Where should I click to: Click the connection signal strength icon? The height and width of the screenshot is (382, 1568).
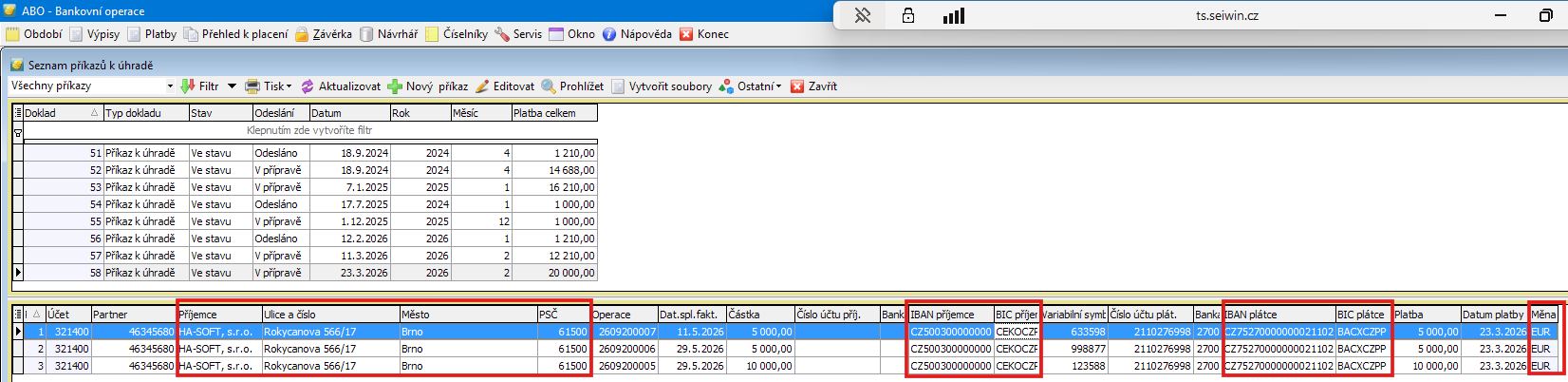(x=953, y=15)
